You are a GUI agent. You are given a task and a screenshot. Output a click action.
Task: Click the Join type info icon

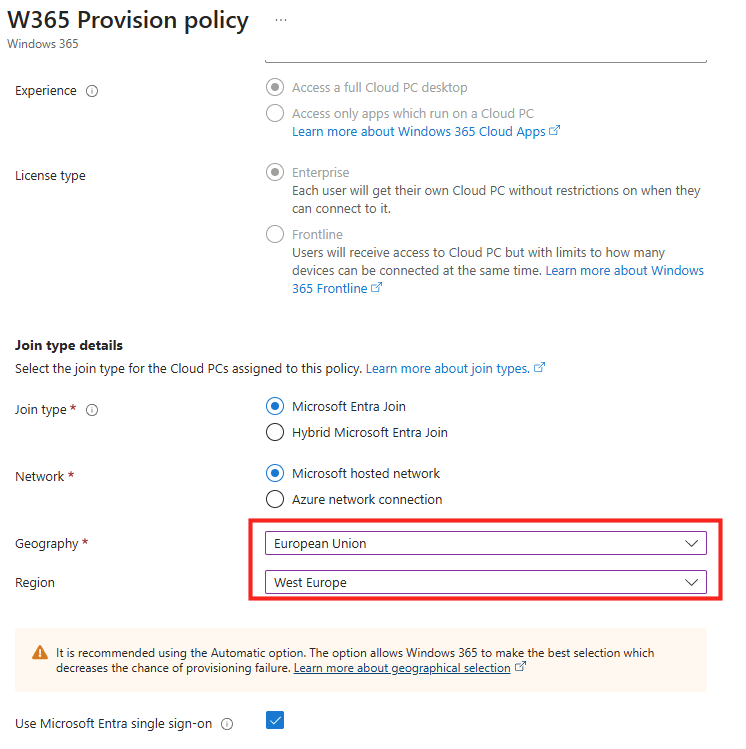pos(92,410)
